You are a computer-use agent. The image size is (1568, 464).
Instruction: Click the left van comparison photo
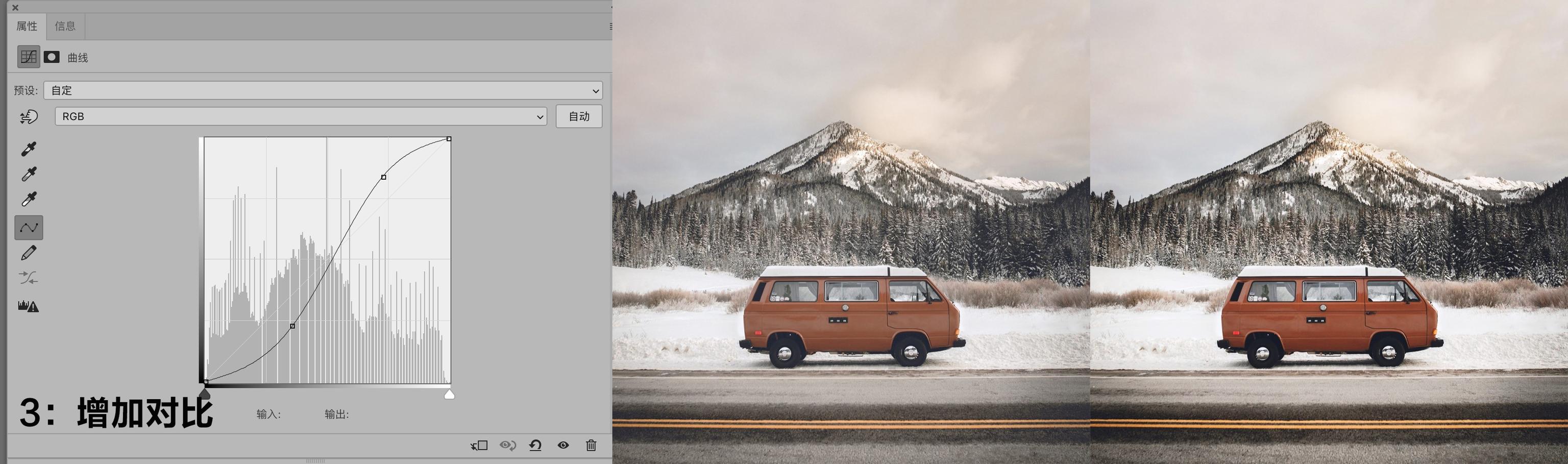click(x=851, y=232)
